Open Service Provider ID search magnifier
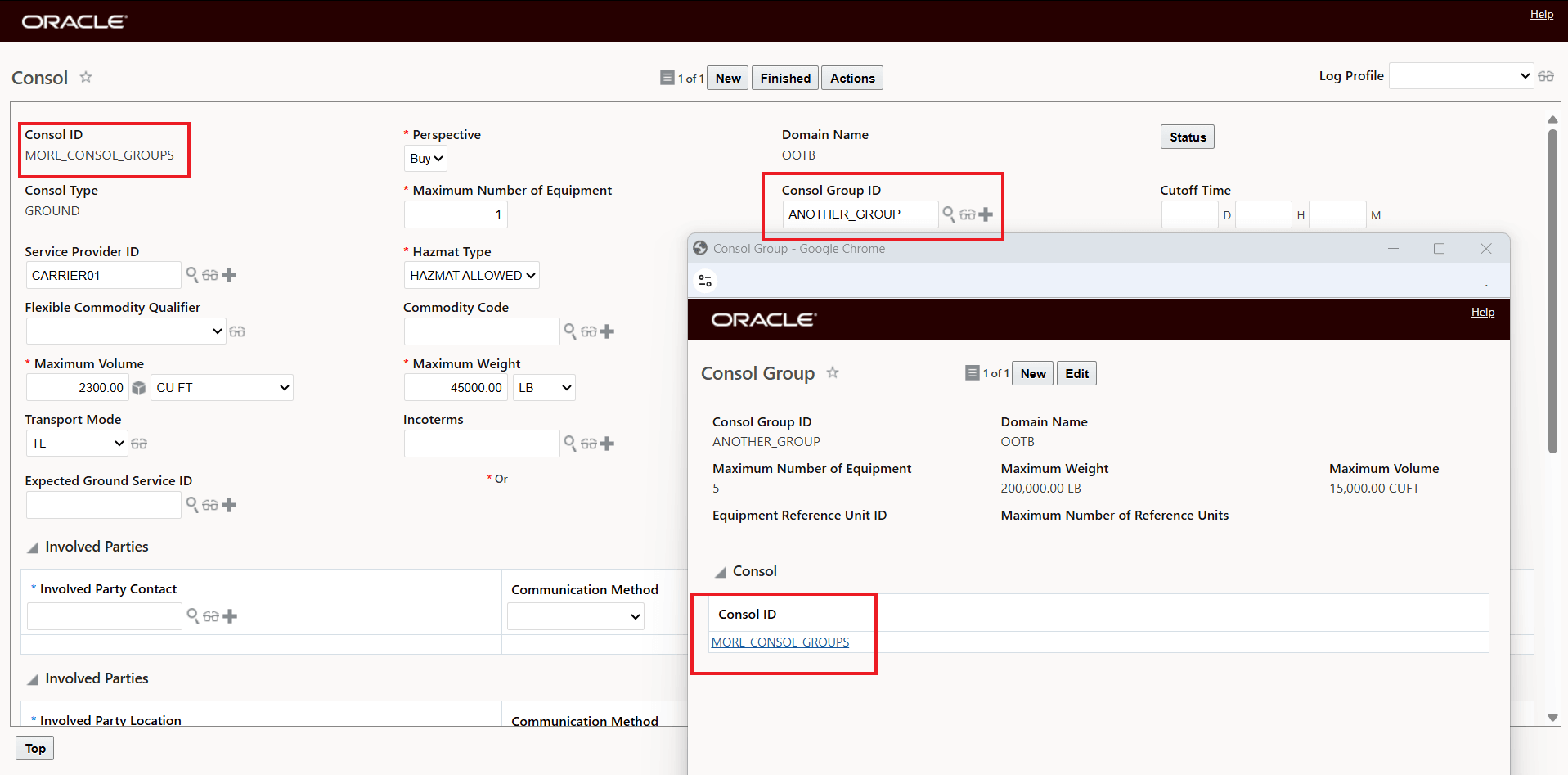 (192, 275)
